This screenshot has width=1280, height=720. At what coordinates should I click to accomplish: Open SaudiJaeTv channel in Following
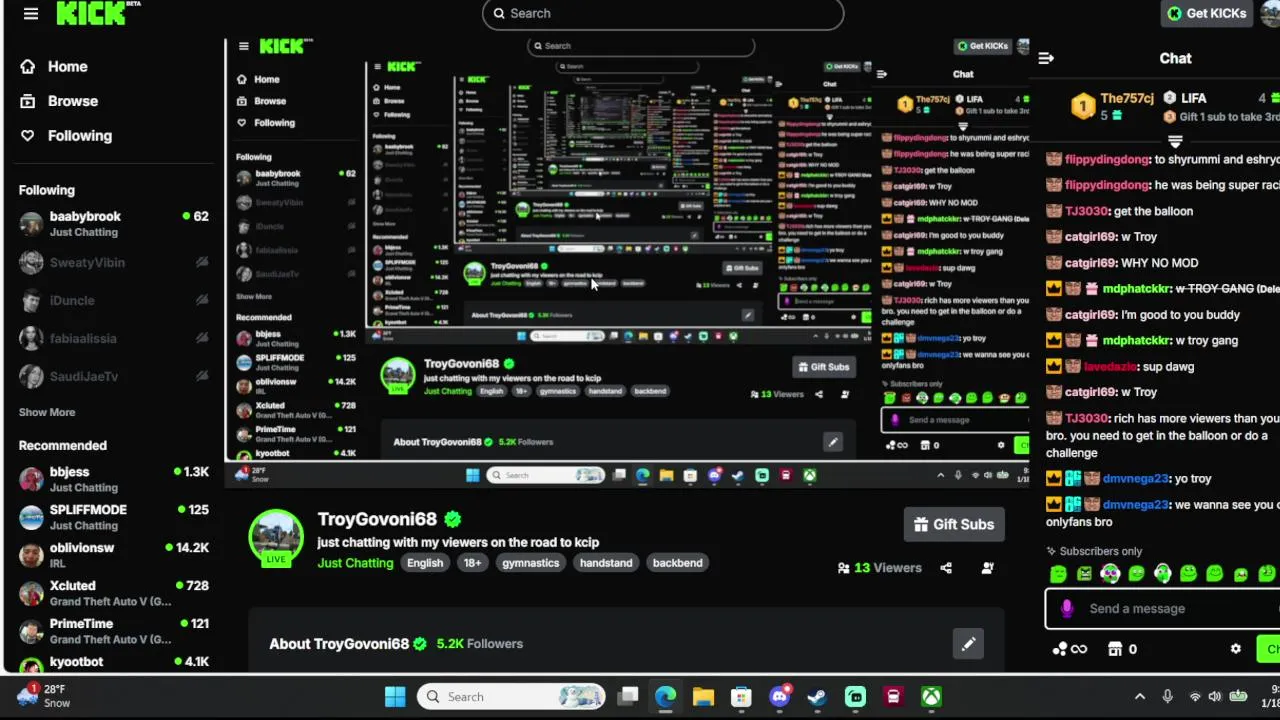tap(113, 377)
